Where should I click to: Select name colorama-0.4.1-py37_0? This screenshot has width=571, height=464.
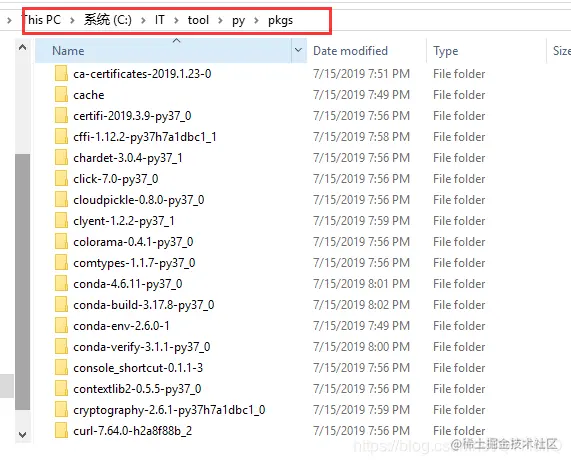(x=133, y=242)
